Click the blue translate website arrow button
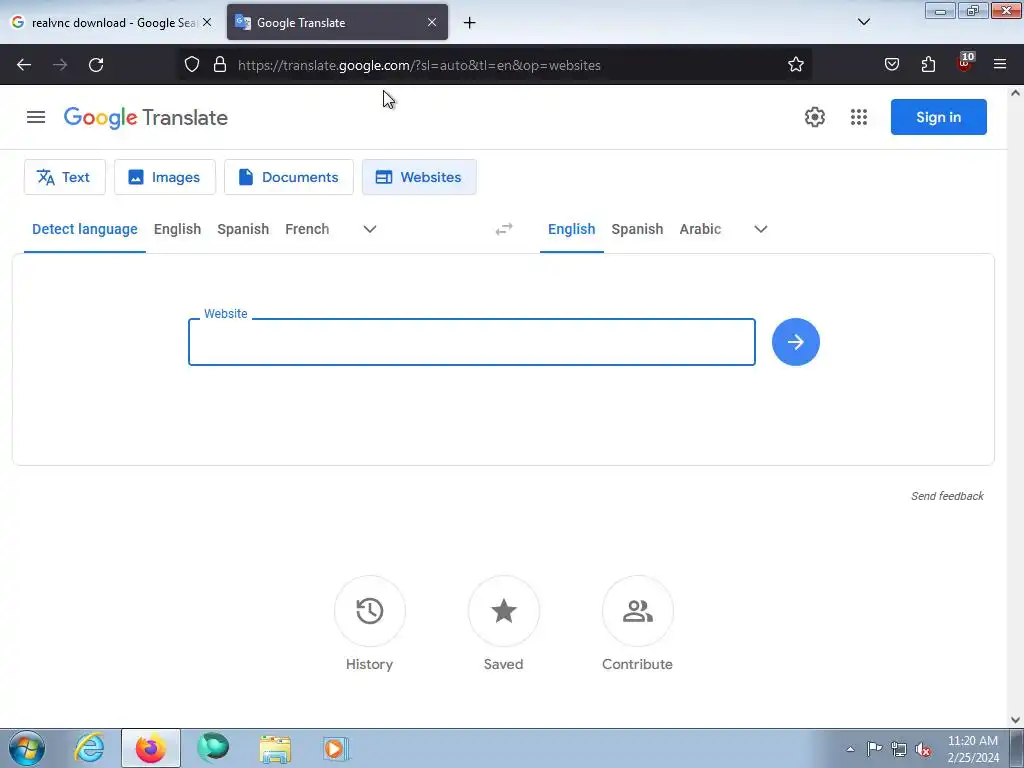The width and height of the screenshot is (1024, 768). tap(795, 342)
